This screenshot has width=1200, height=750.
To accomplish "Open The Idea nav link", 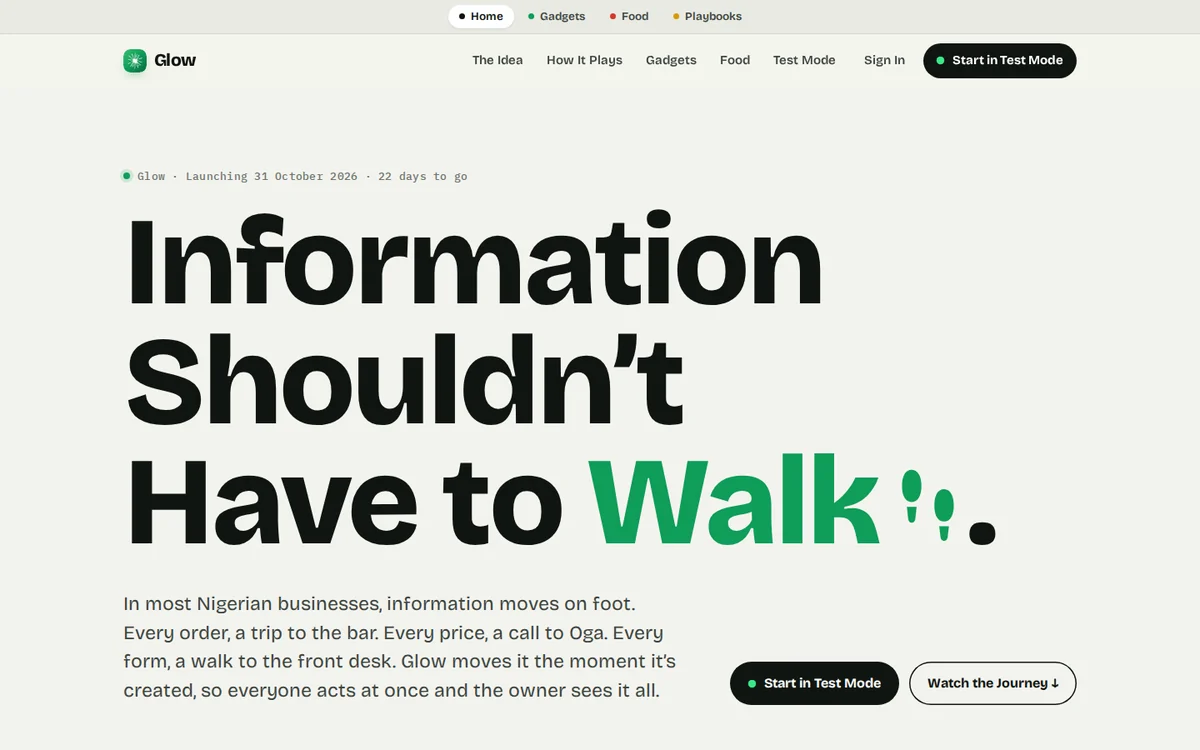I will [x=497, y=60].
